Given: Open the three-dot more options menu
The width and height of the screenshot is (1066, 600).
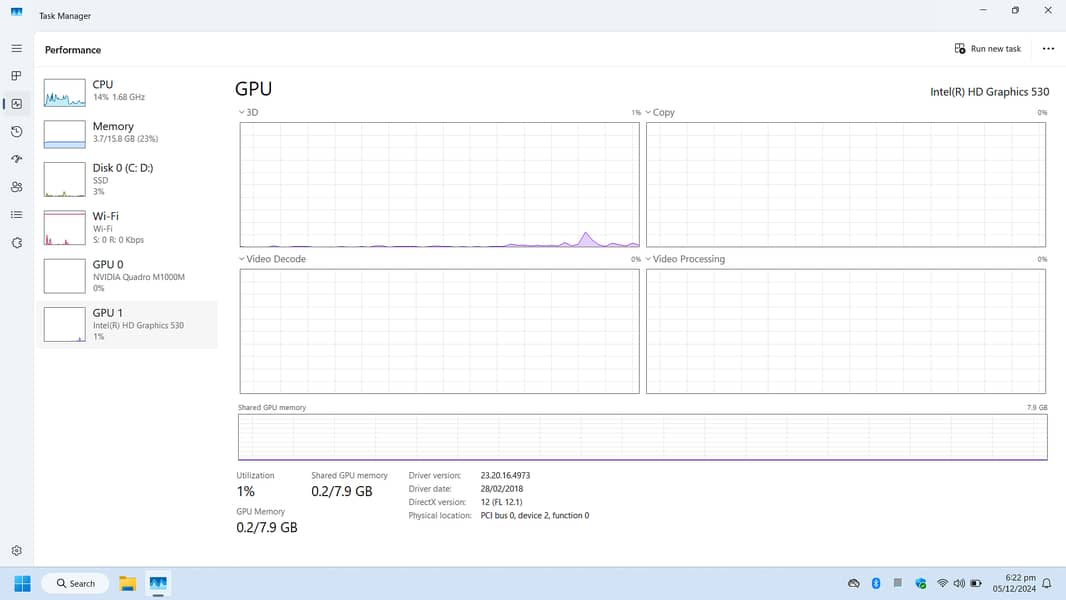Looking at the screenshot, I should 1048,49.
